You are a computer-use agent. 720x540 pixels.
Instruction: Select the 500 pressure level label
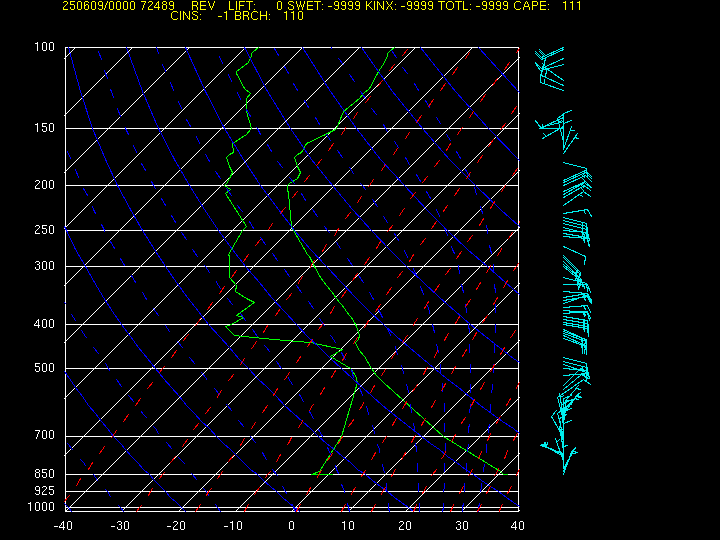[45, 368]
